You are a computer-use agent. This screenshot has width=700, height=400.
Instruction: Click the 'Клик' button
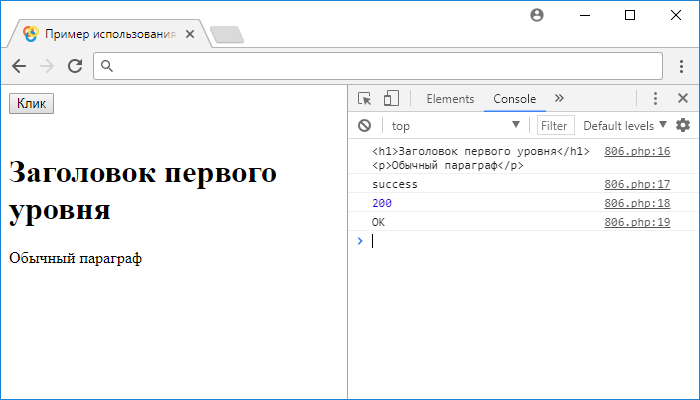31,104
